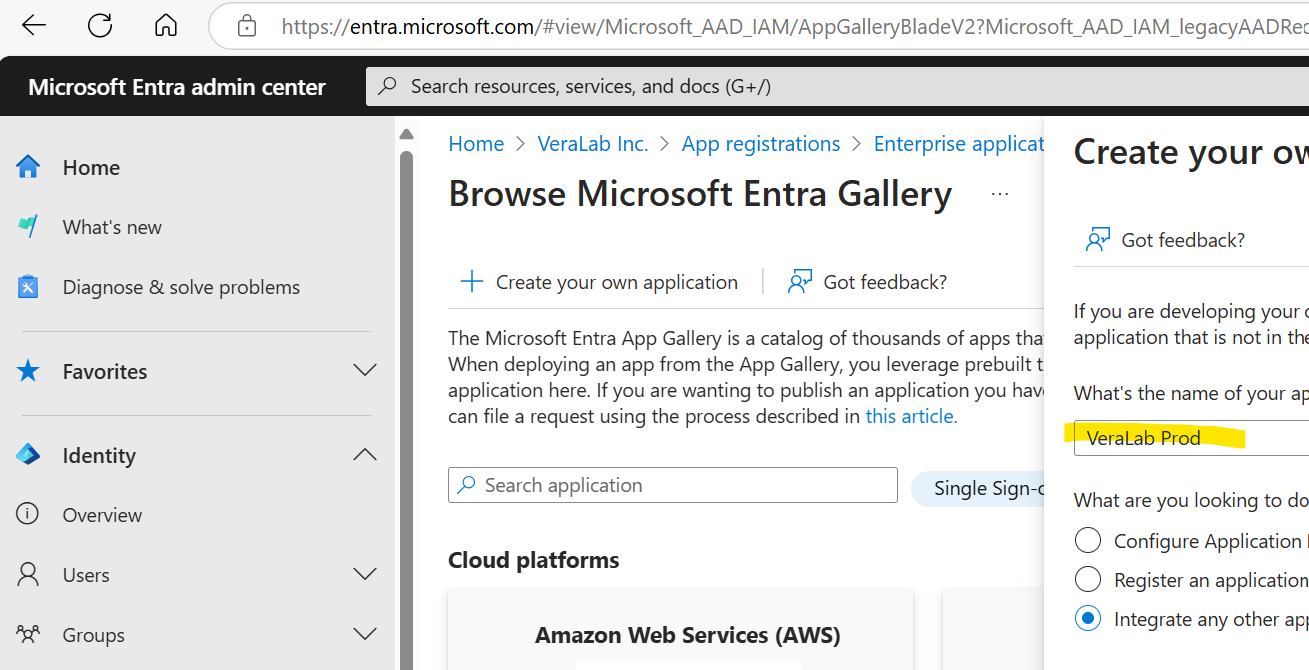This screenshot has height=670, width=1309.
Task: Click App registrations breadcrumb
Action: click(761, 144)
